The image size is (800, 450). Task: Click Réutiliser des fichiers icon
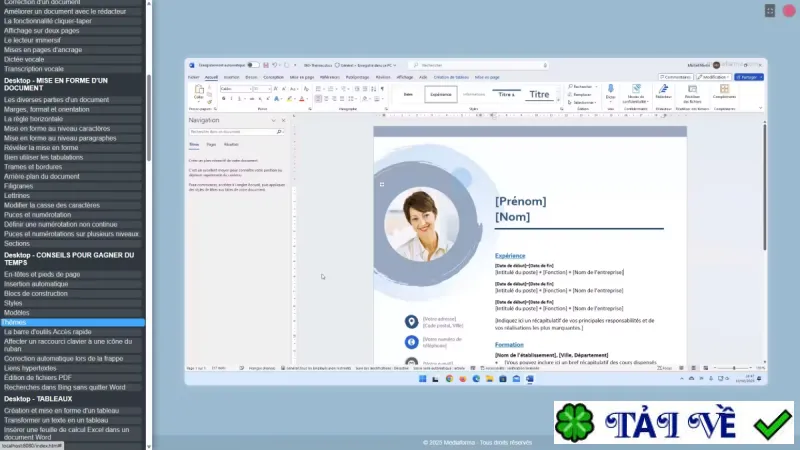click(x=692, y=89)
